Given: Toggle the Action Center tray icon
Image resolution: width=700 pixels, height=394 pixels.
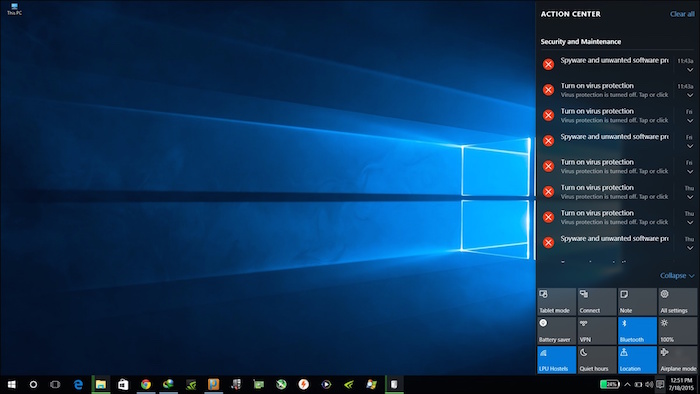Looking at the screenshot, I should coord(660,384).
